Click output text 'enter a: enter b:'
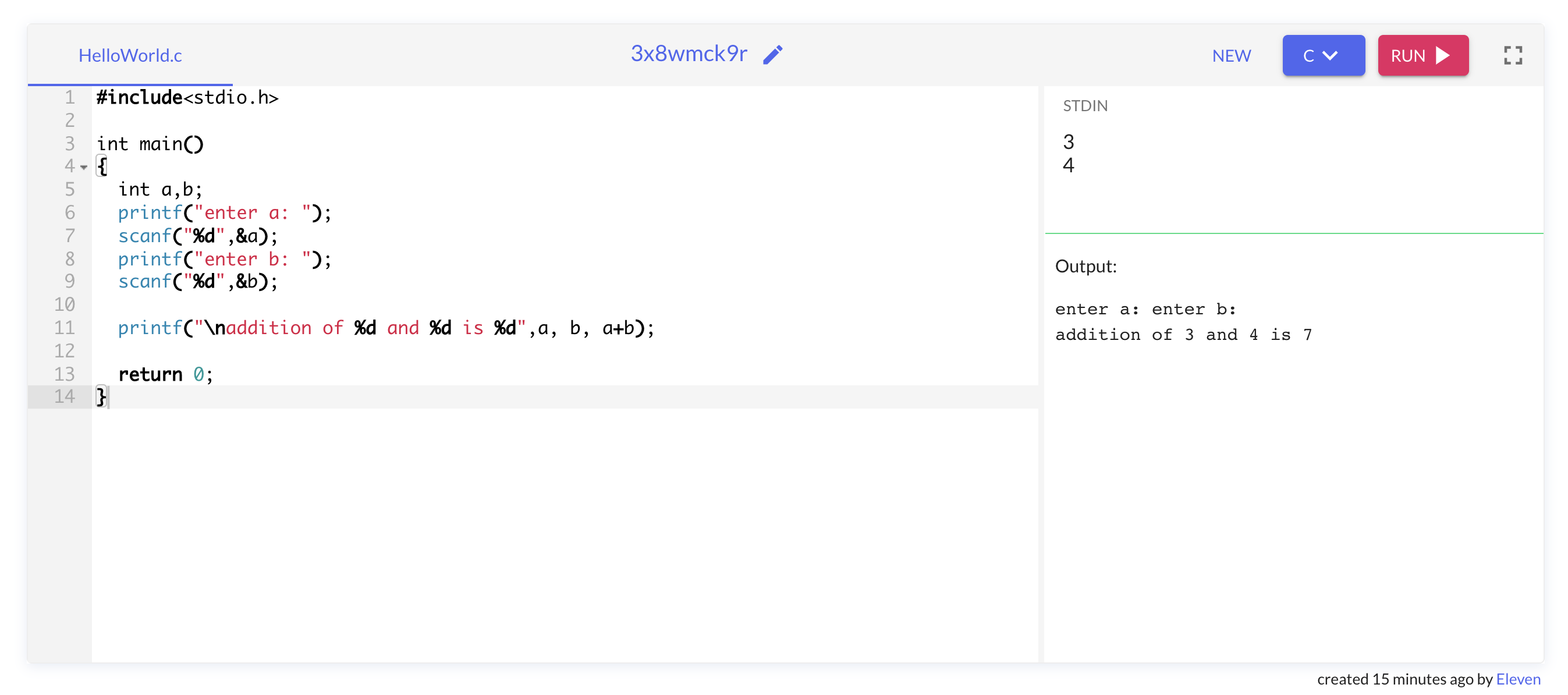Screen dimensions: 1568x695 click(1145, 309)
